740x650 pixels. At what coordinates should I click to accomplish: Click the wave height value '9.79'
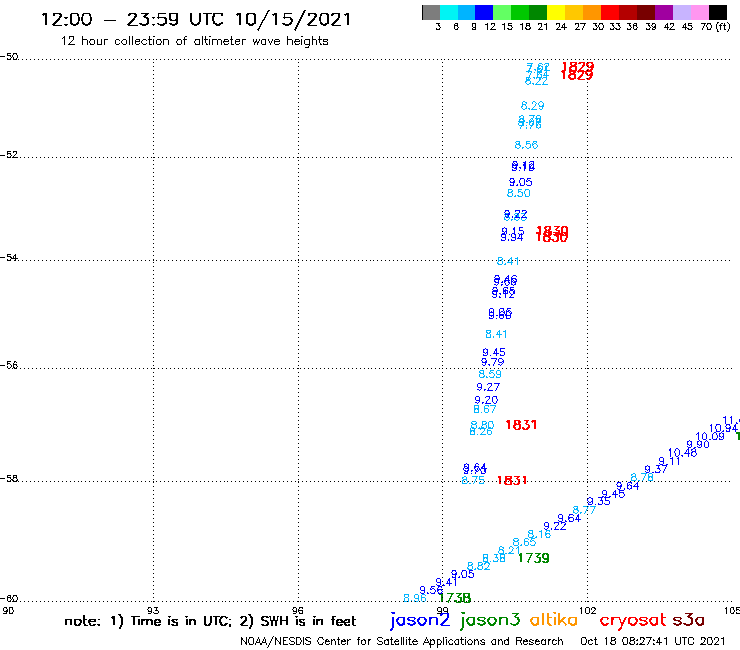tap(492, 362)
